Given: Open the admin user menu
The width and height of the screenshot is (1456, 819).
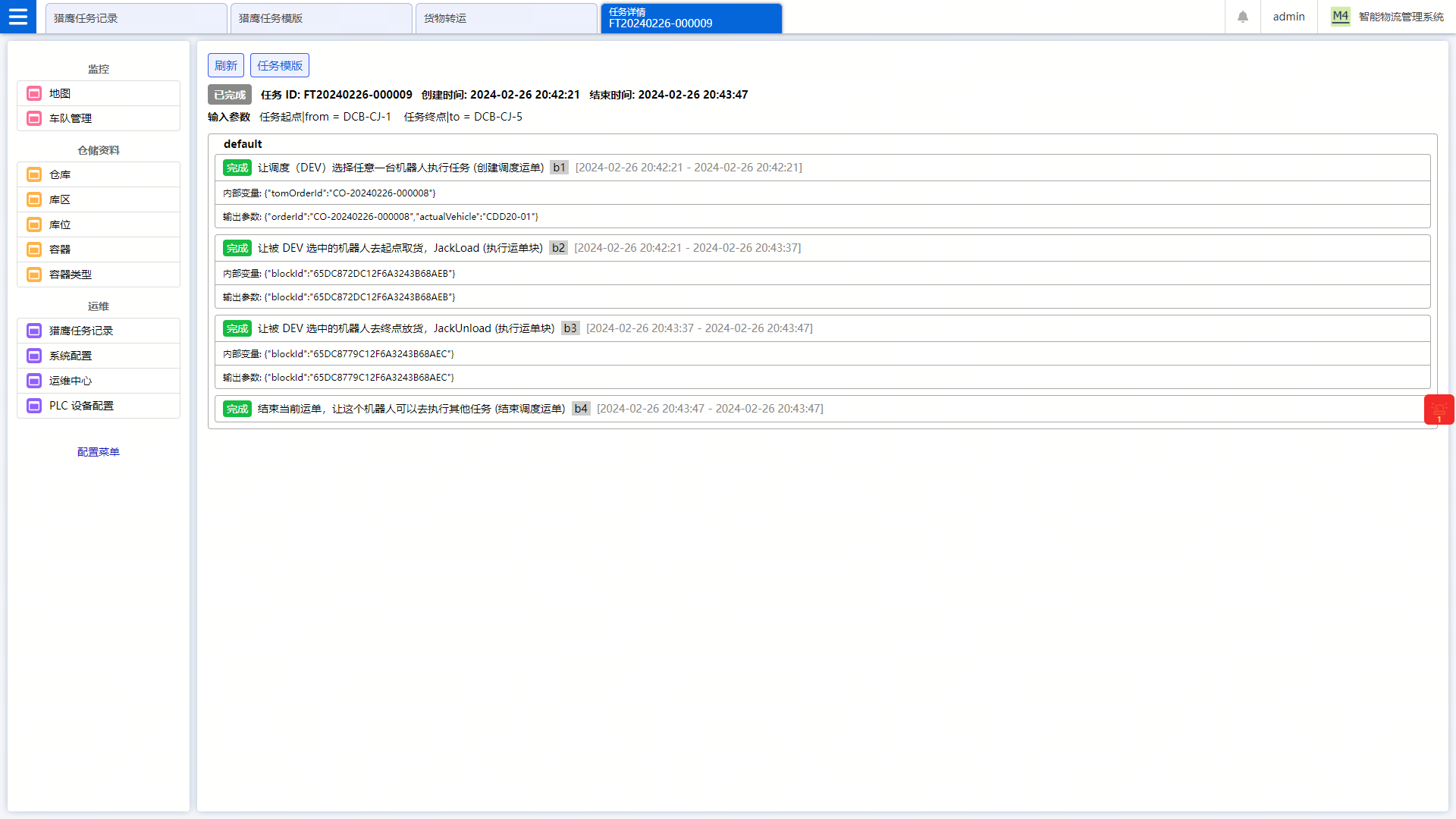Looking at the screenshot, I should click(1288, 17).
